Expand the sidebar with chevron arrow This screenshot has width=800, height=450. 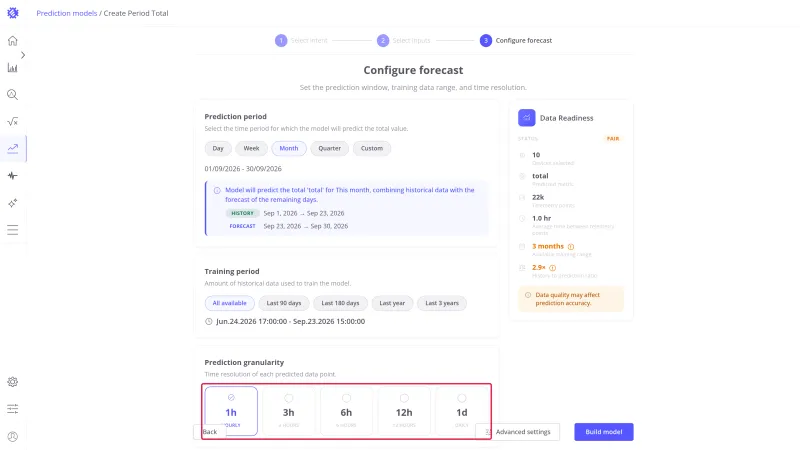(23, 55)
